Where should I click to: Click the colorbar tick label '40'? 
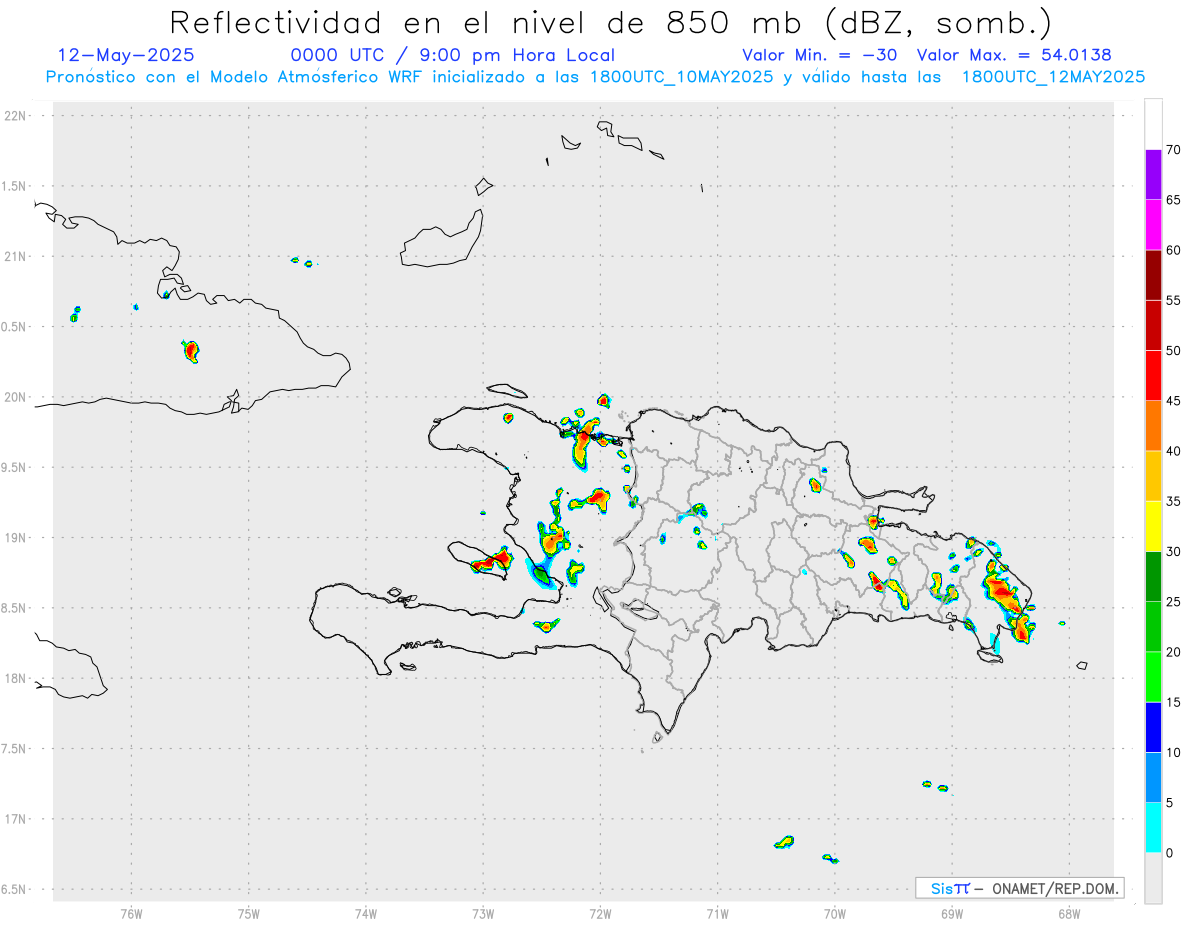pos(1174,451)
